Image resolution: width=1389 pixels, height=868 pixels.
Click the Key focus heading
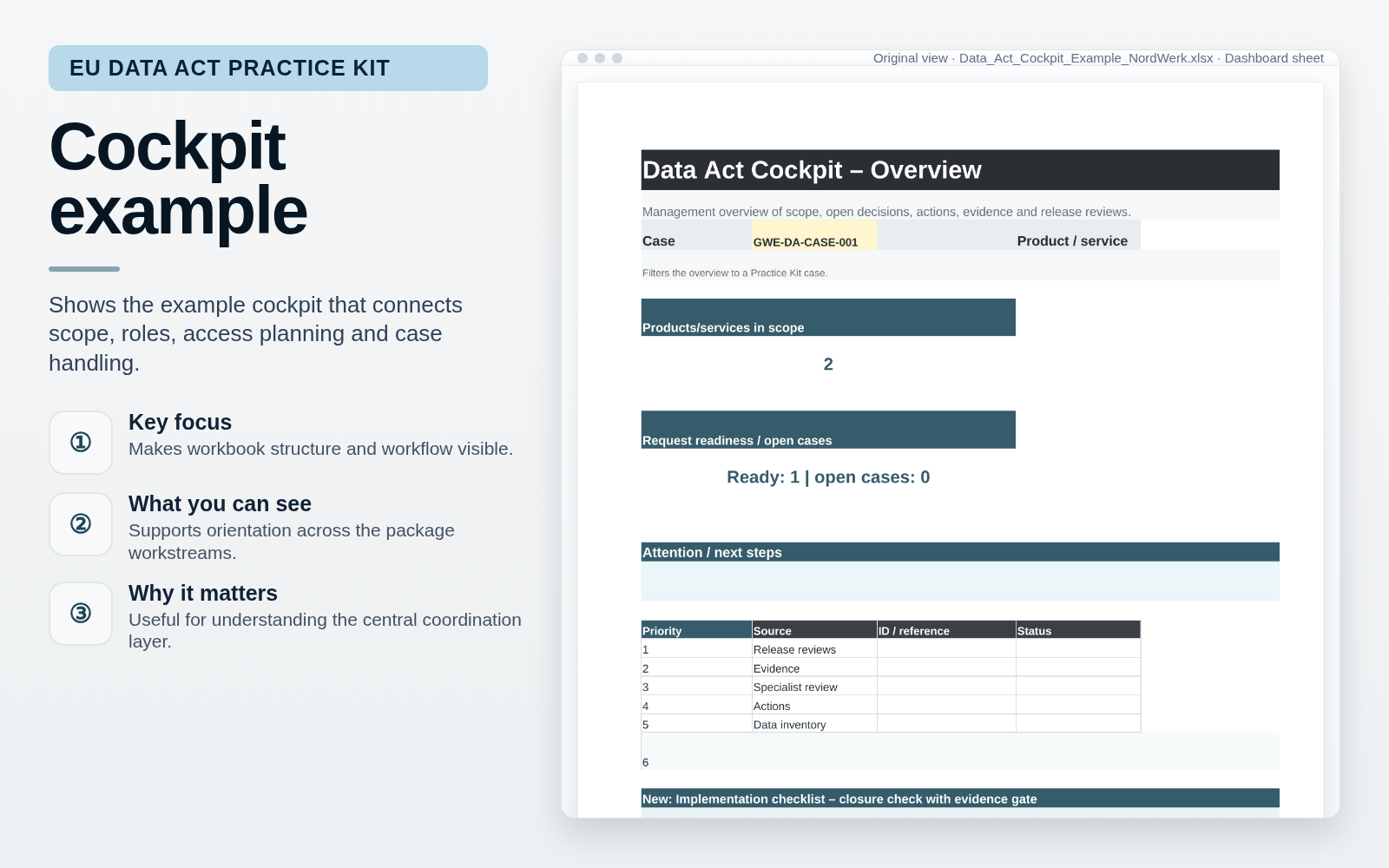(180, 422)
